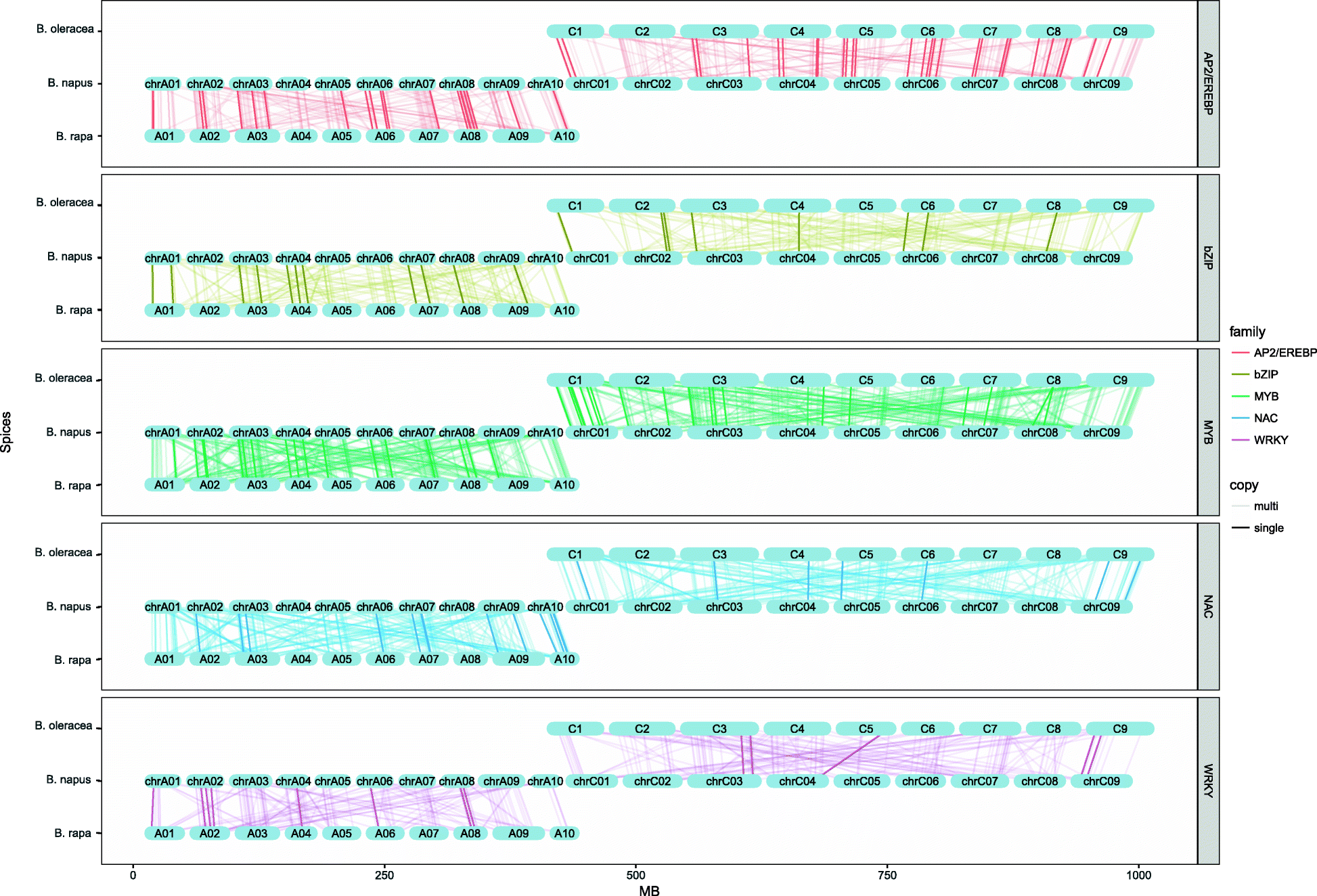
Task: Click the AP2/EREBP red legend line swatch
Action: [1240, 353]
